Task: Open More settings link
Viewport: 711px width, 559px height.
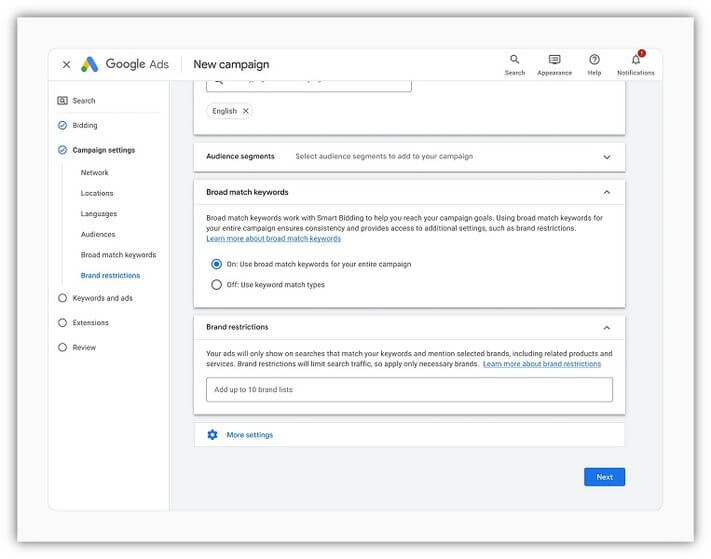Action: [x=250, y=435]
